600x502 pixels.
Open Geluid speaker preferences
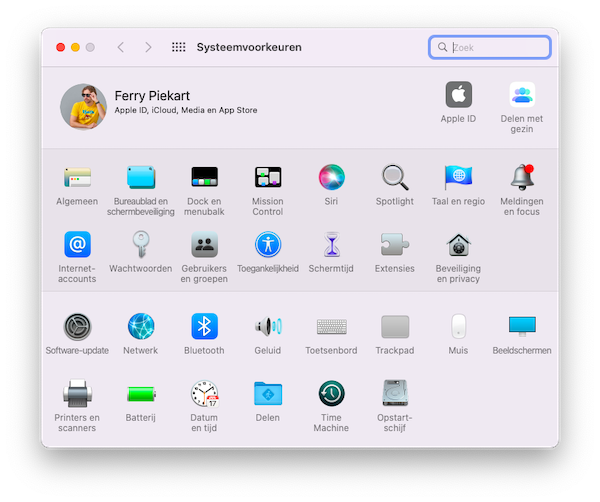(268, 326)
